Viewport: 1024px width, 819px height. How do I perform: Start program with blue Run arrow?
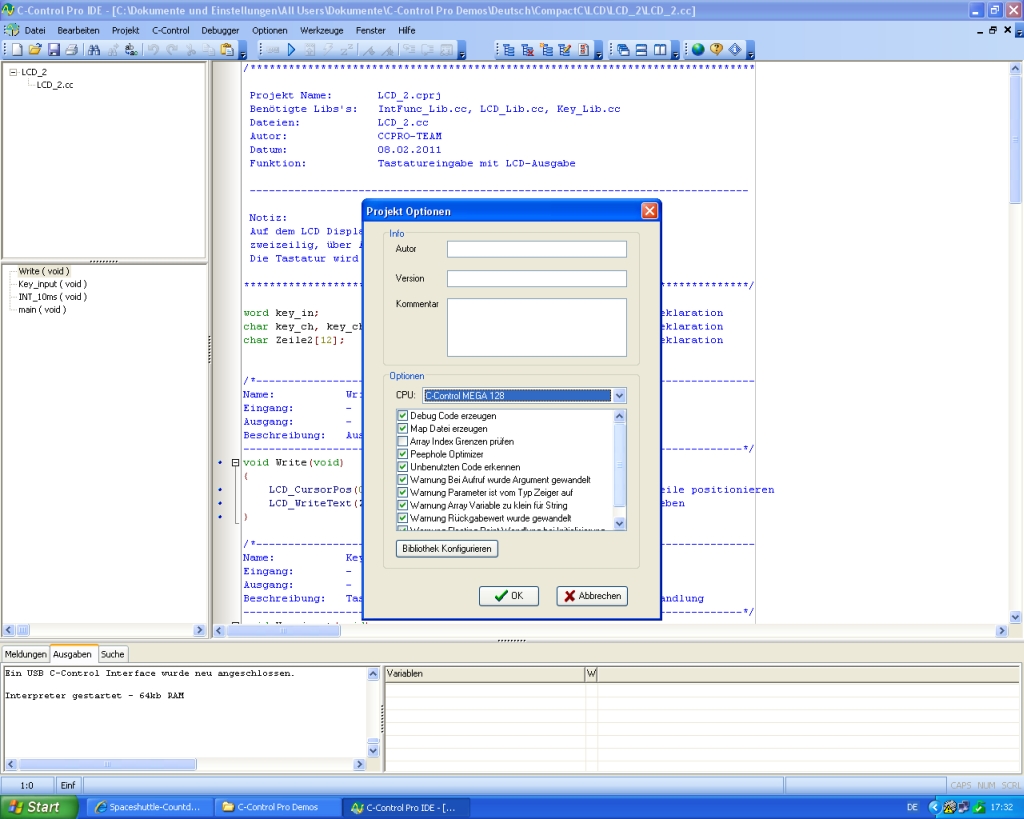pyautogui.click(x=291, y=50)
